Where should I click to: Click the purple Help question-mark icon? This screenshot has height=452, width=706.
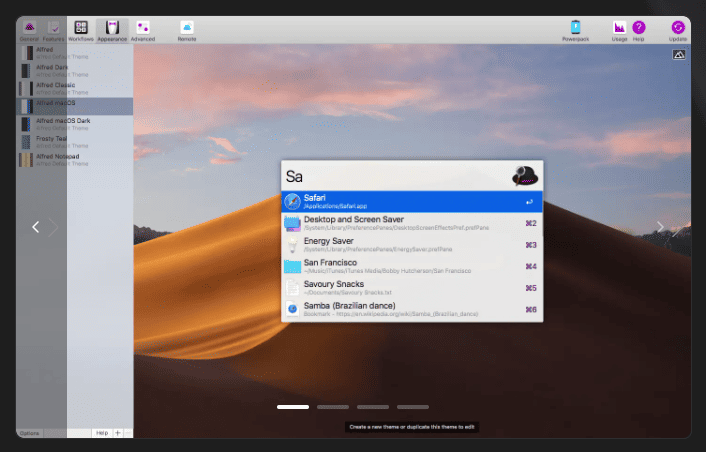point(638,27)
